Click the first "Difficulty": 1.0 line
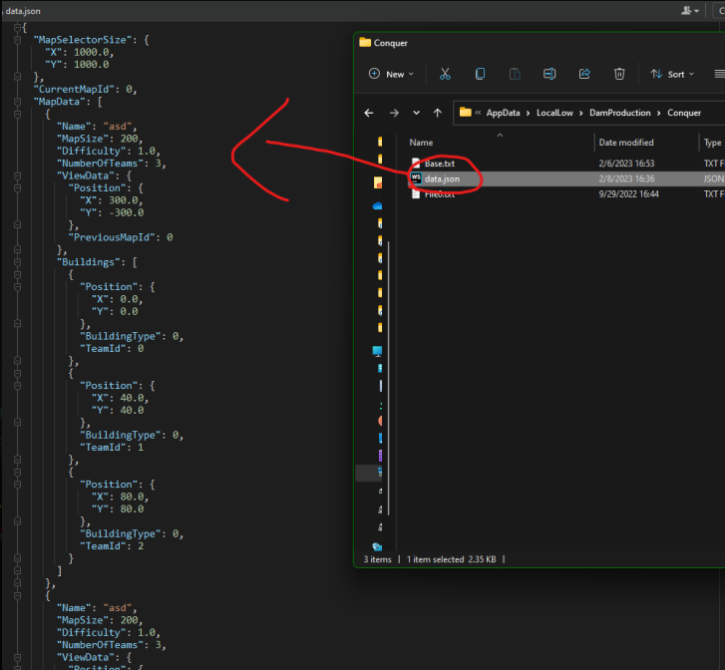The height and width of the screenshot is (670, 725). tap(108, 151)
